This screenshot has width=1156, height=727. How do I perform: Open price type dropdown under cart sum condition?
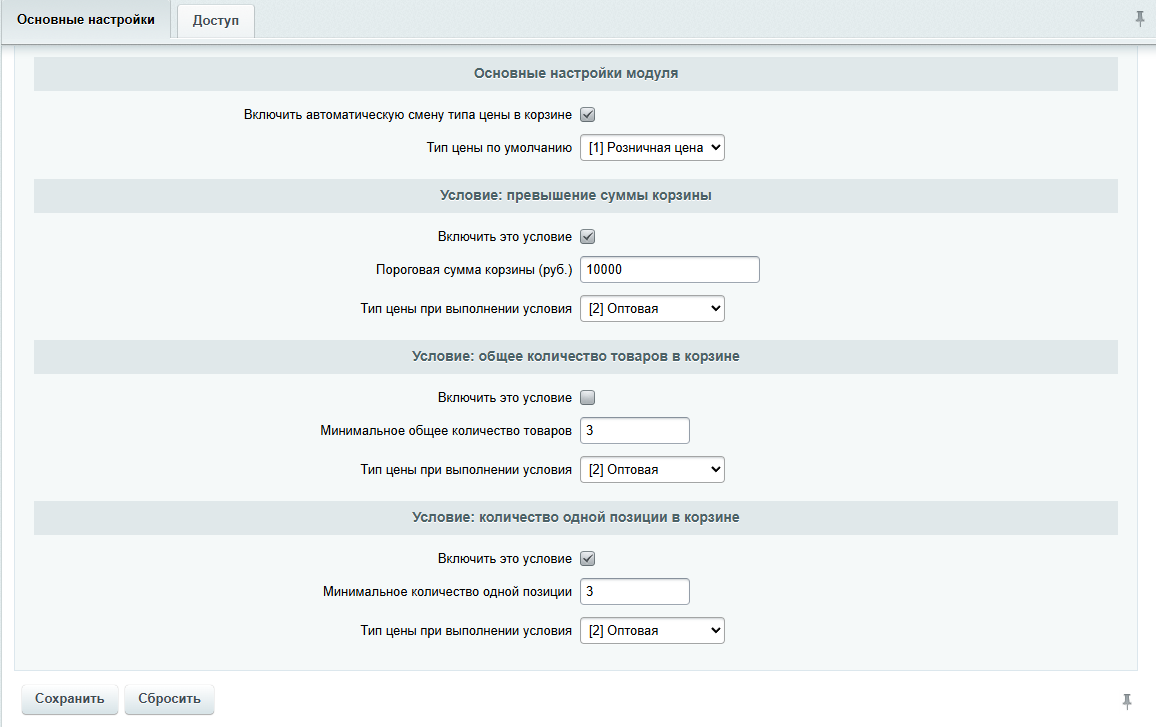pyautogui.click(x=652, y=308)
